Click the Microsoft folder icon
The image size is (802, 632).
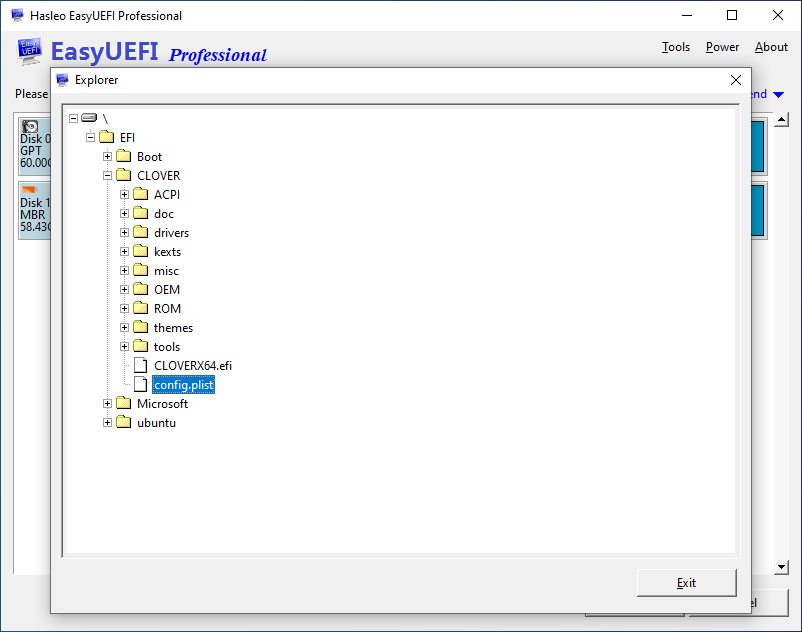[x=123, y=403]
